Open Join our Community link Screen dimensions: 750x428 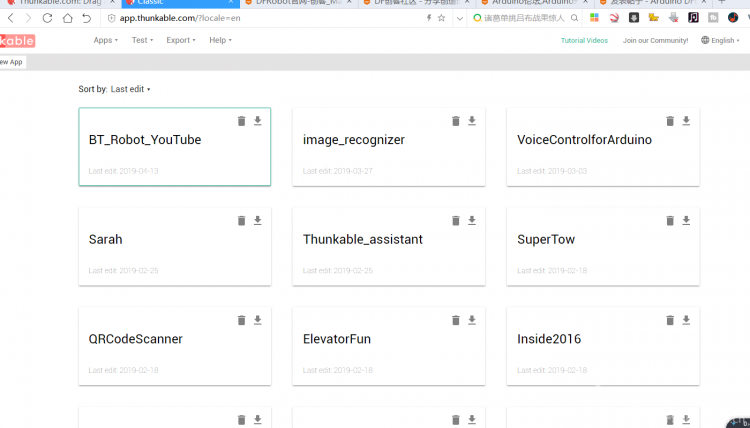pos(655,41)
